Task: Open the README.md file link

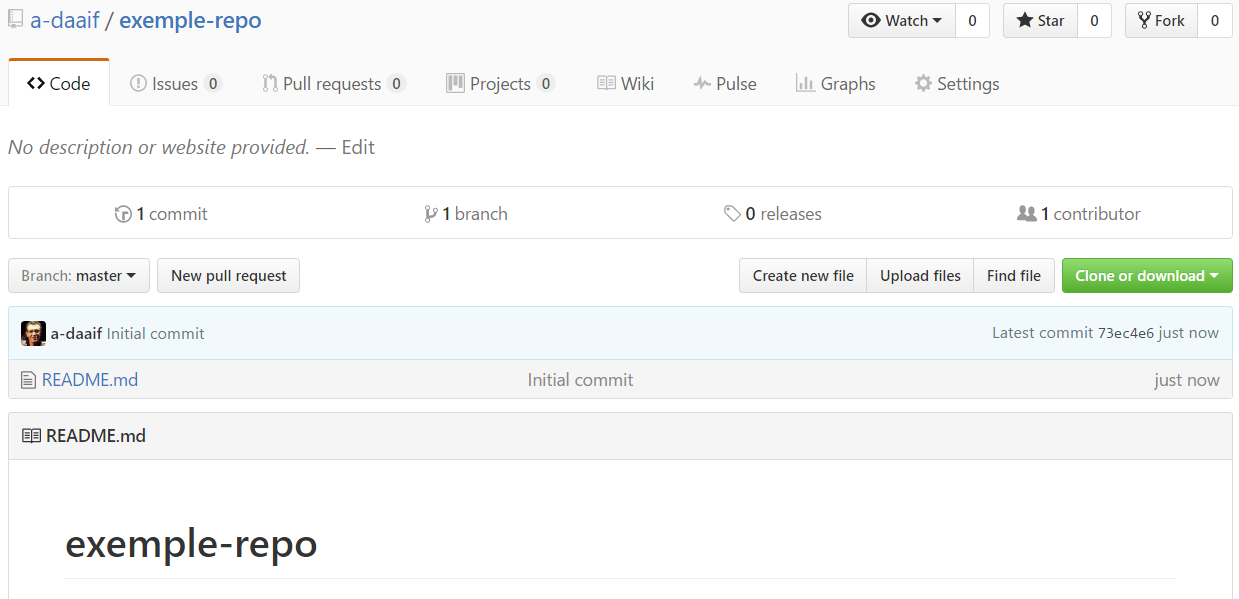Action: [x=90, y=380]
